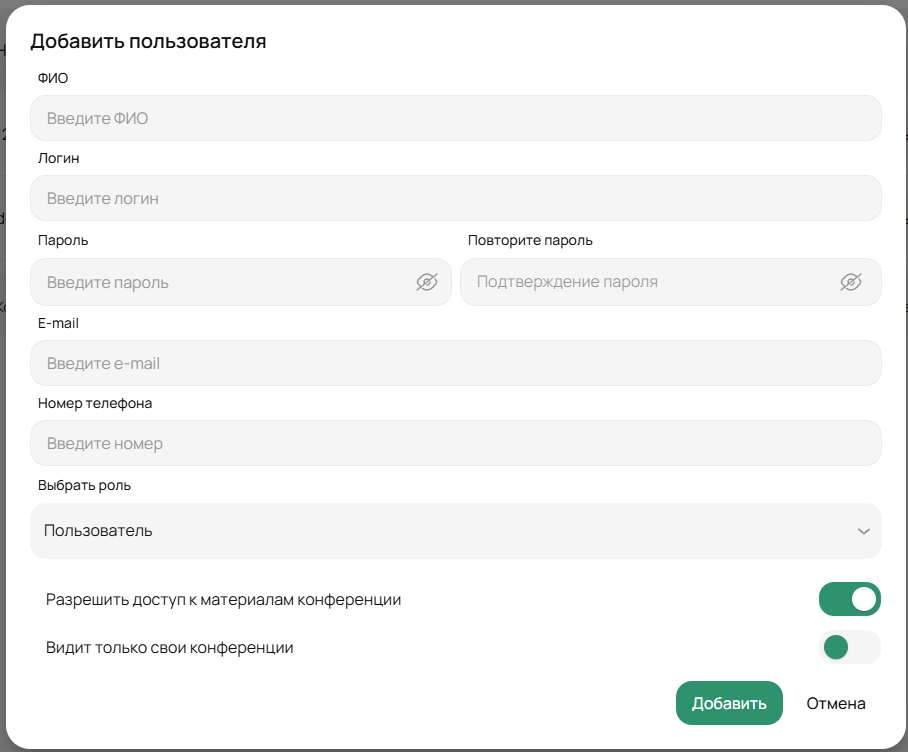Toggle visibility of the Повторите пароль field
The image size is (908, 752).
[851, 282]
